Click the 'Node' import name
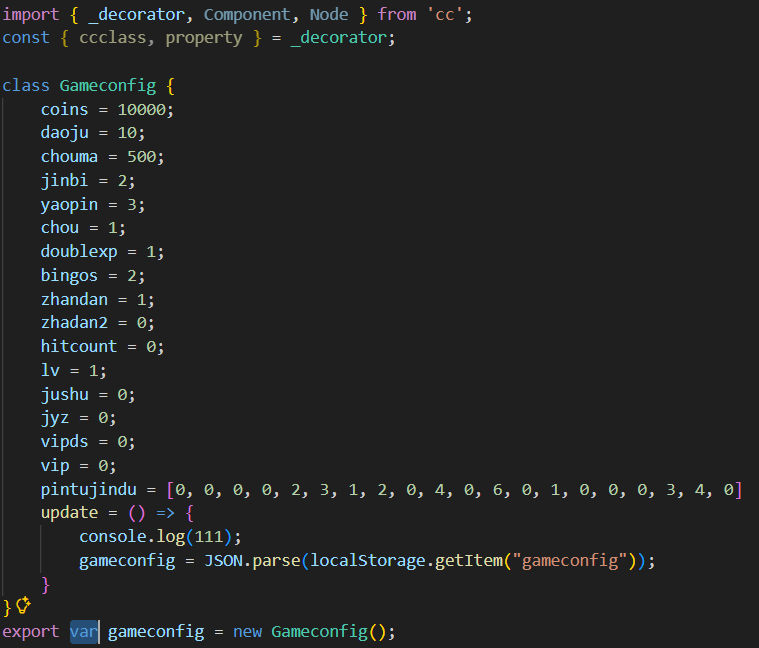 [329, 15]
